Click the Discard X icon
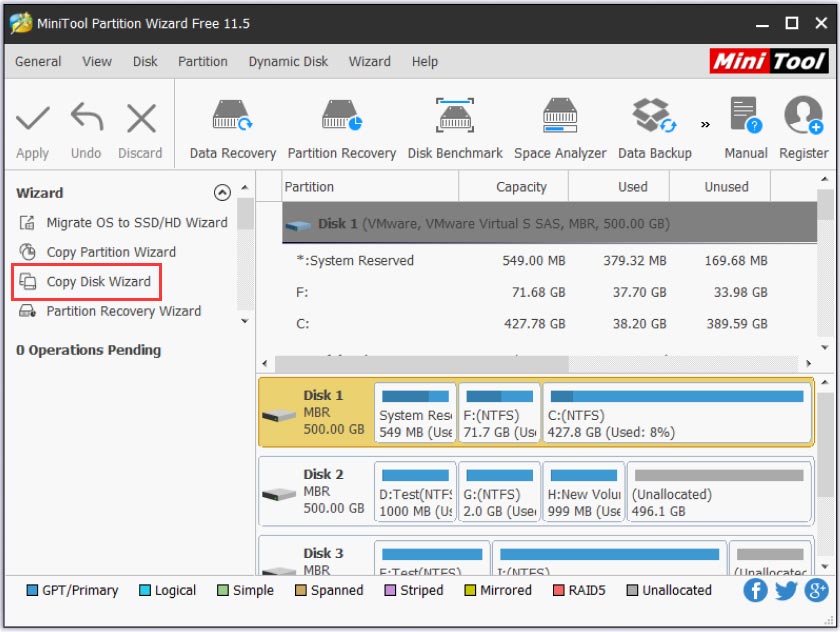This screenshot has width=840, height=632. click(x=141, y=118)
